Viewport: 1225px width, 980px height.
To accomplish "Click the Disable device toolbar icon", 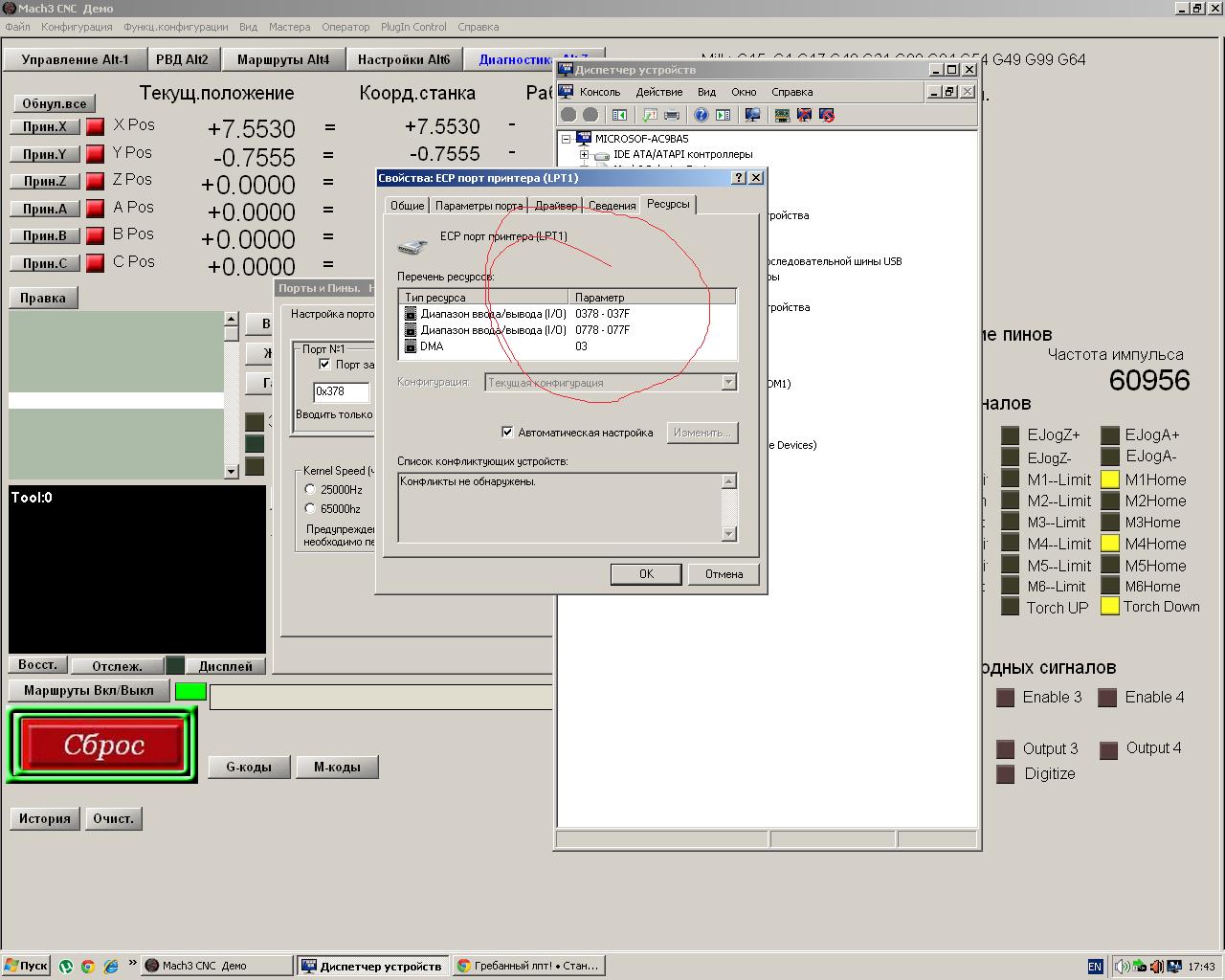I will pyautogui.click(x=827, y=115).
